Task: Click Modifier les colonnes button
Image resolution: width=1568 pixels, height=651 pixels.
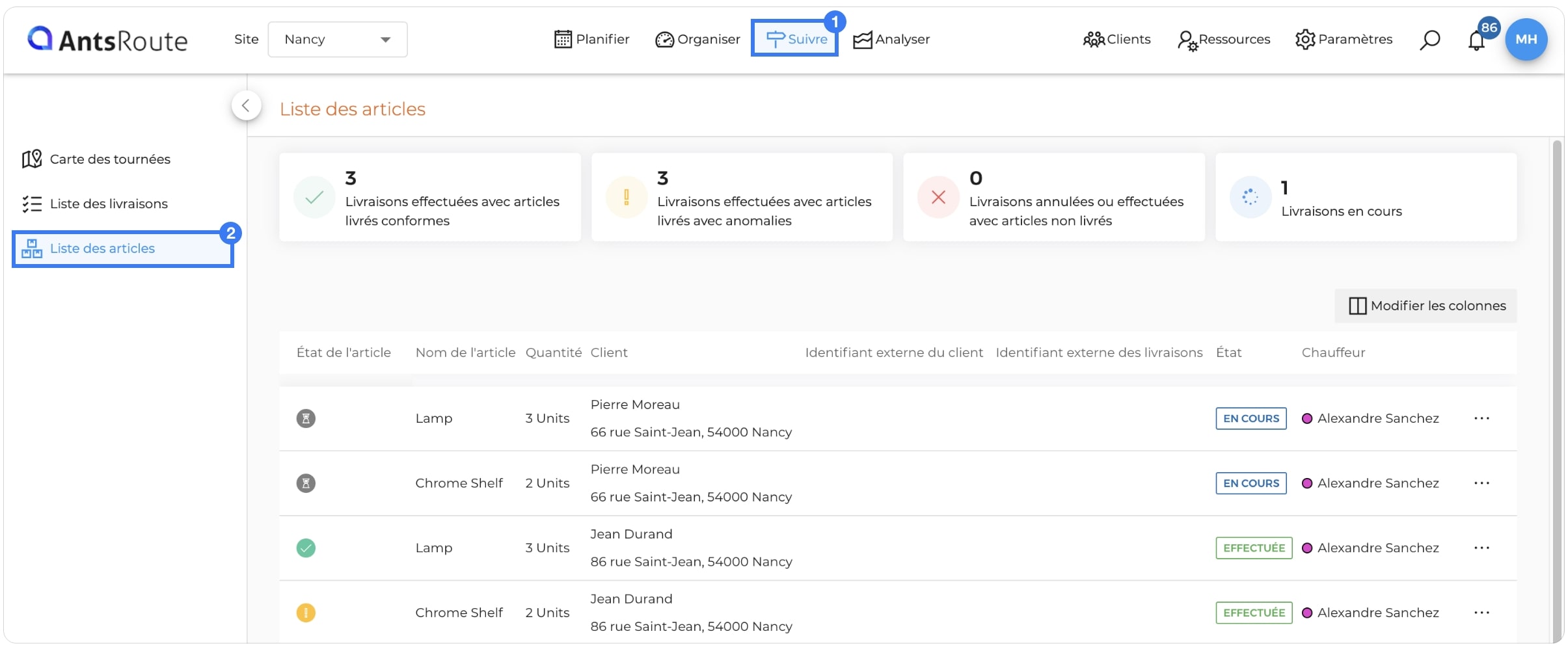Action: tap(1426, 306)
